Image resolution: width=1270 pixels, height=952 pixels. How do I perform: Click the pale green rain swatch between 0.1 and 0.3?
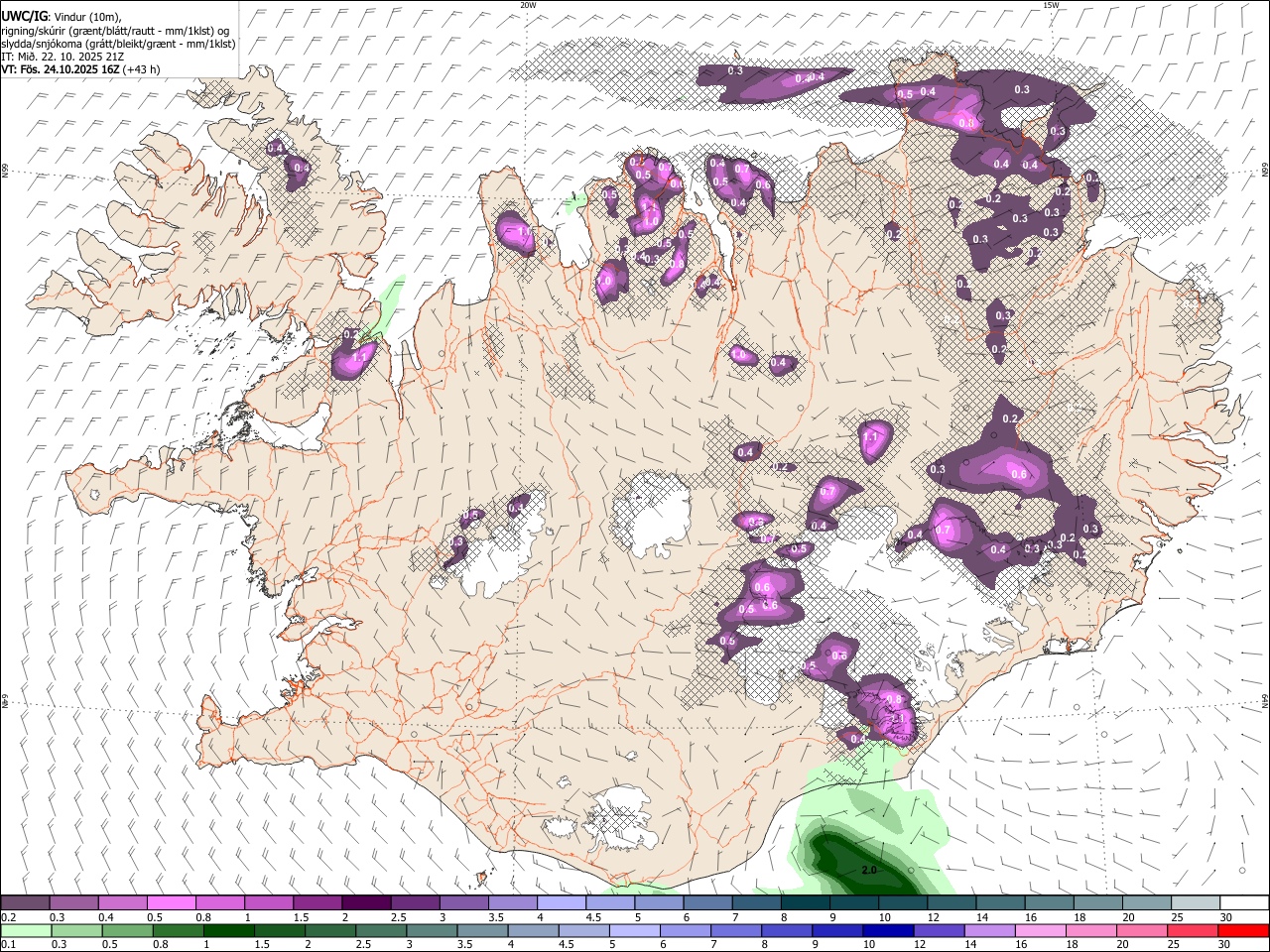pos(26,930)
